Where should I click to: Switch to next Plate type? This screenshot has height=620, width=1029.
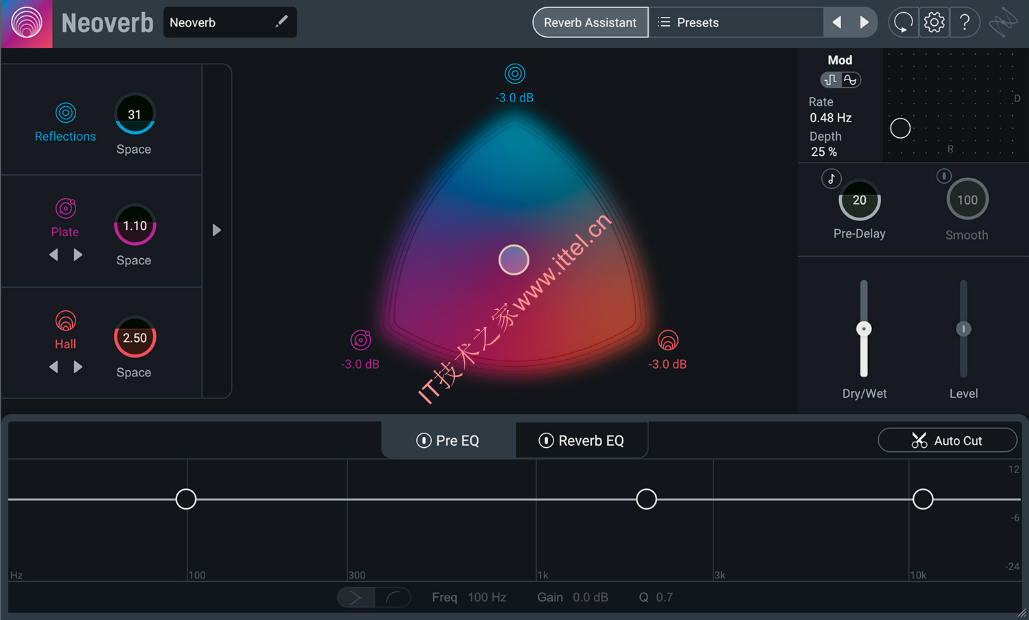tap(78, 255)
